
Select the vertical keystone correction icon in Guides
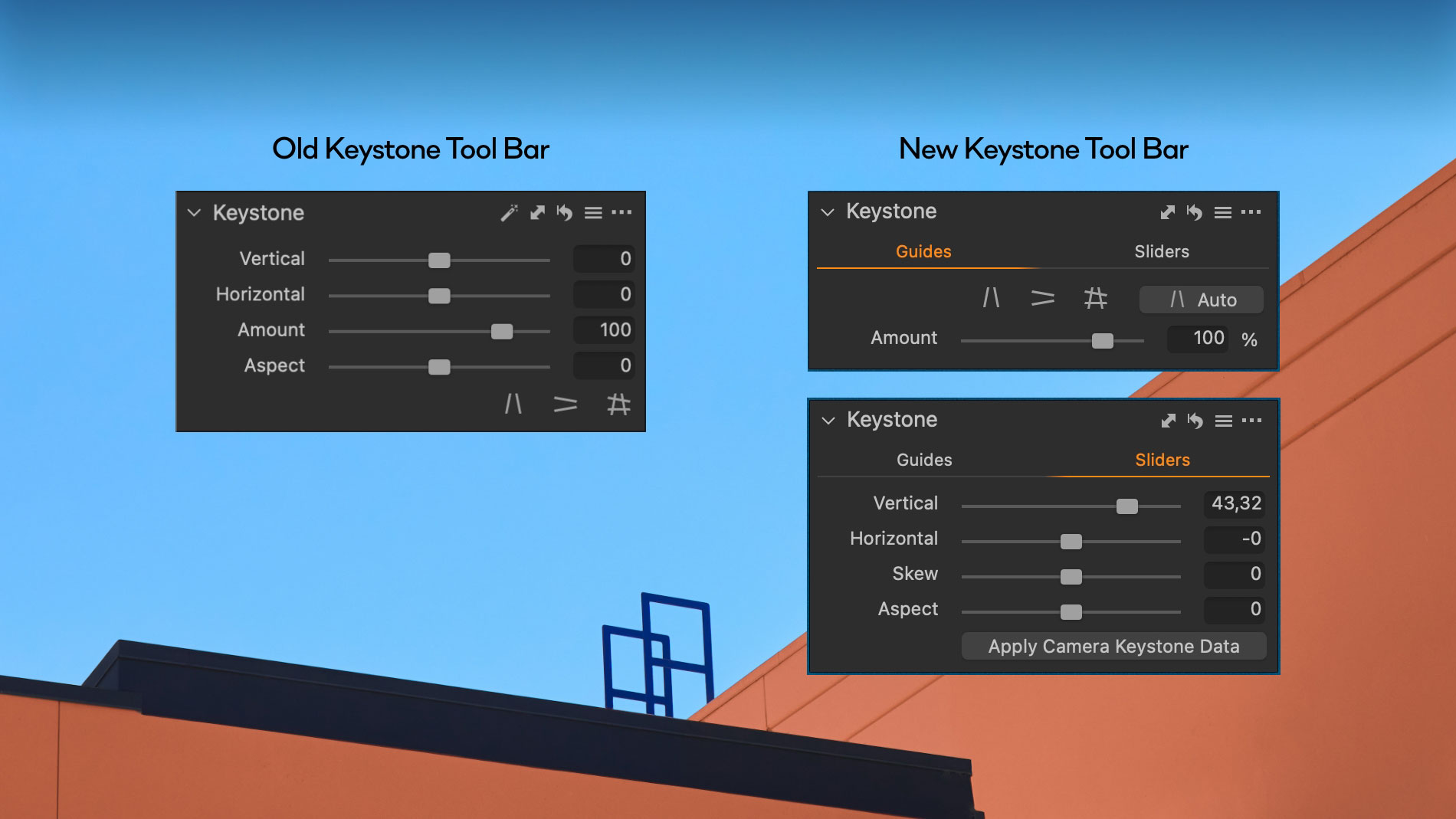pyautogui.click(x=992, y=300)
